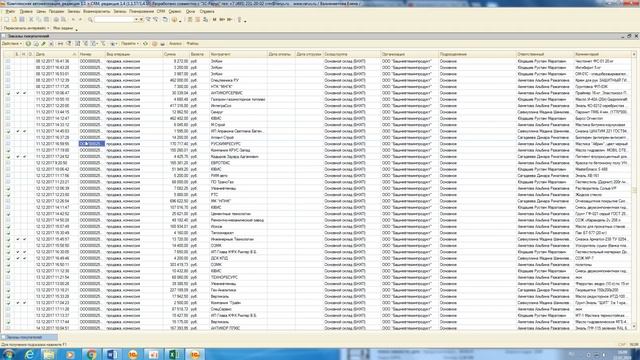This screenshot has width=640, height=360.
Task: Open the Действия dropdown menu
Action: [11, 44]
